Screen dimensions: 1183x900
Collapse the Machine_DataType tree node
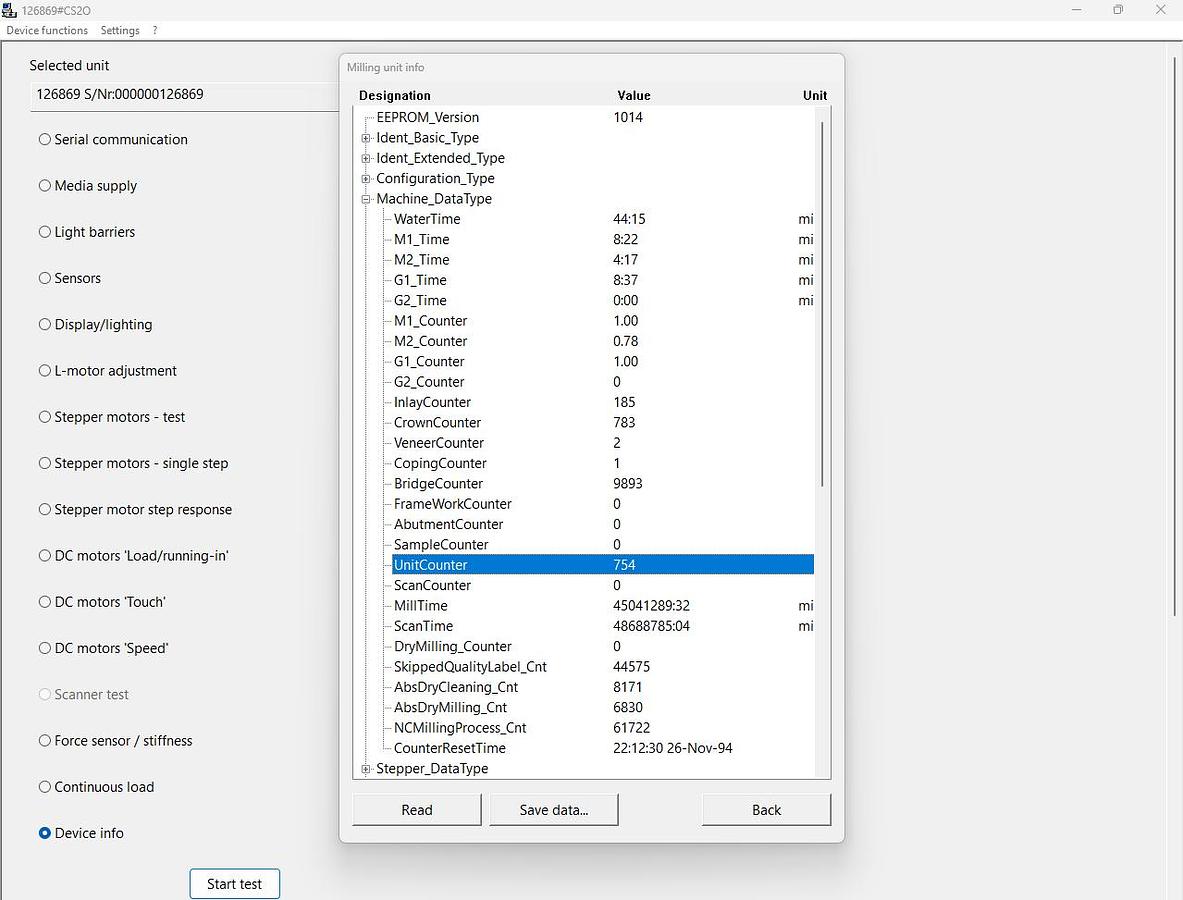click(367, 199)
